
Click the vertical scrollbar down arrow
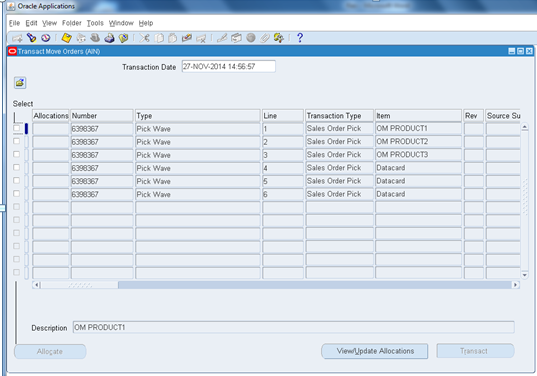coord(525,275)
